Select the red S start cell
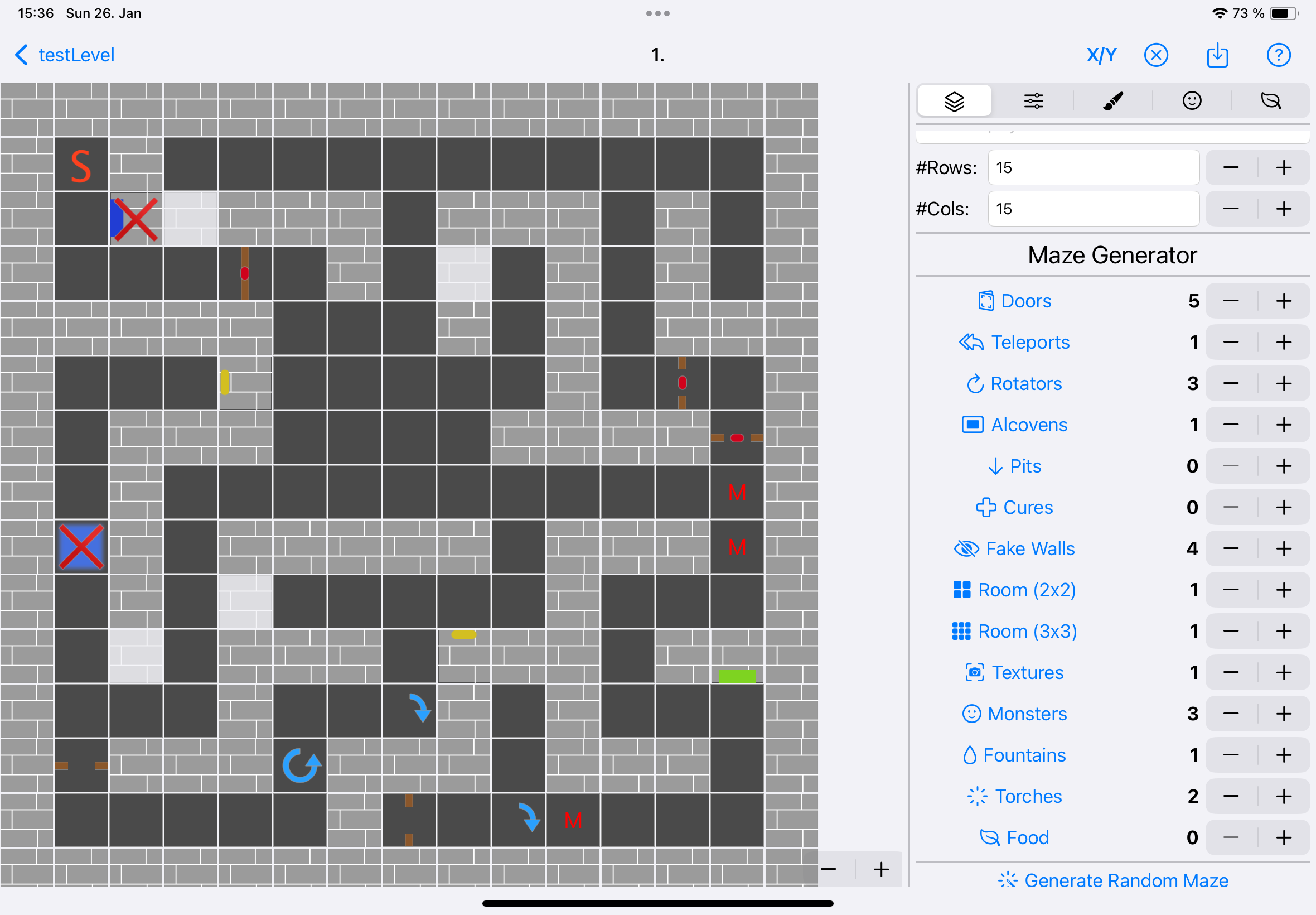This screenshot has height=915, width=1316. [81, 165]
